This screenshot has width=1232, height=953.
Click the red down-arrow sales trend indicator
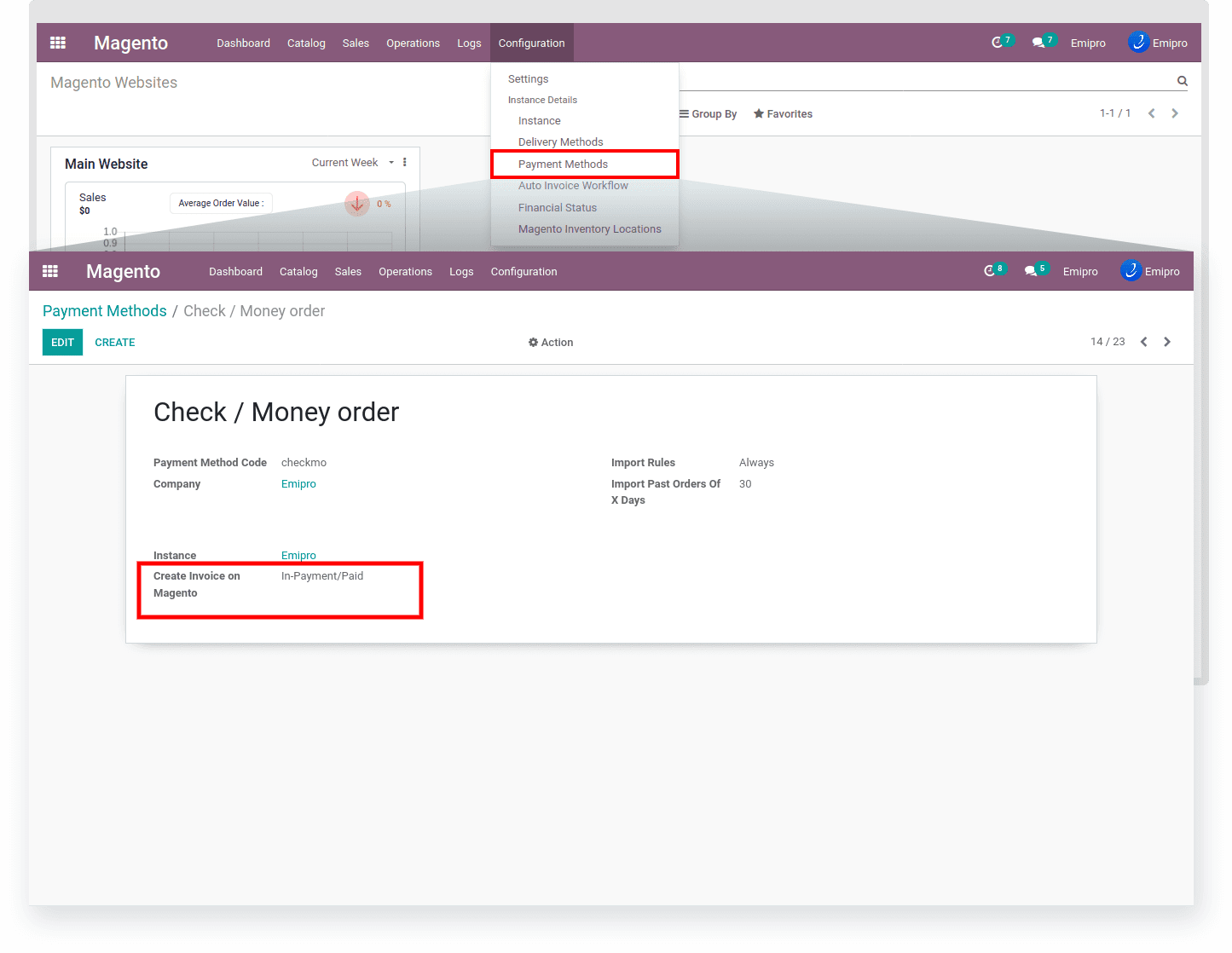[356, 204]
